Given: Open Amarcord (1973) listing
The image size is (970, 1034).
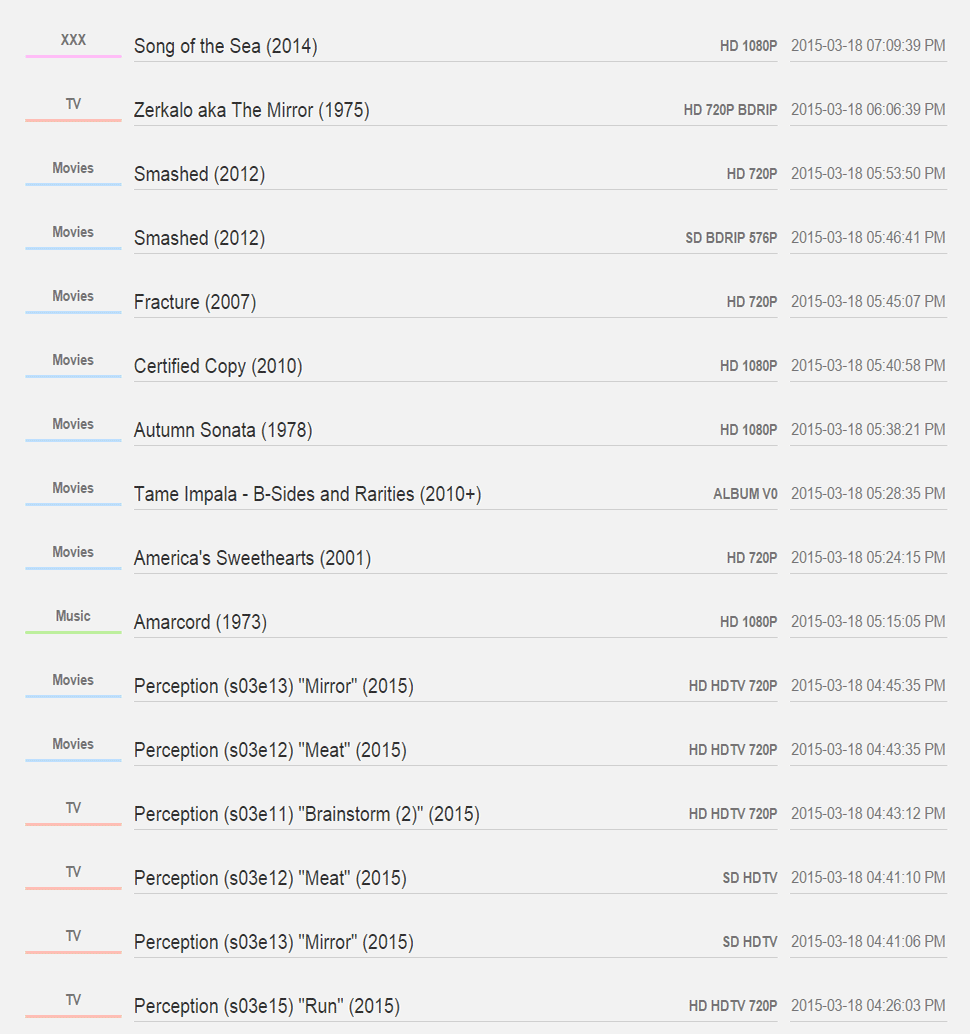Looking at the screenshot, I should (x=200, y=622).
